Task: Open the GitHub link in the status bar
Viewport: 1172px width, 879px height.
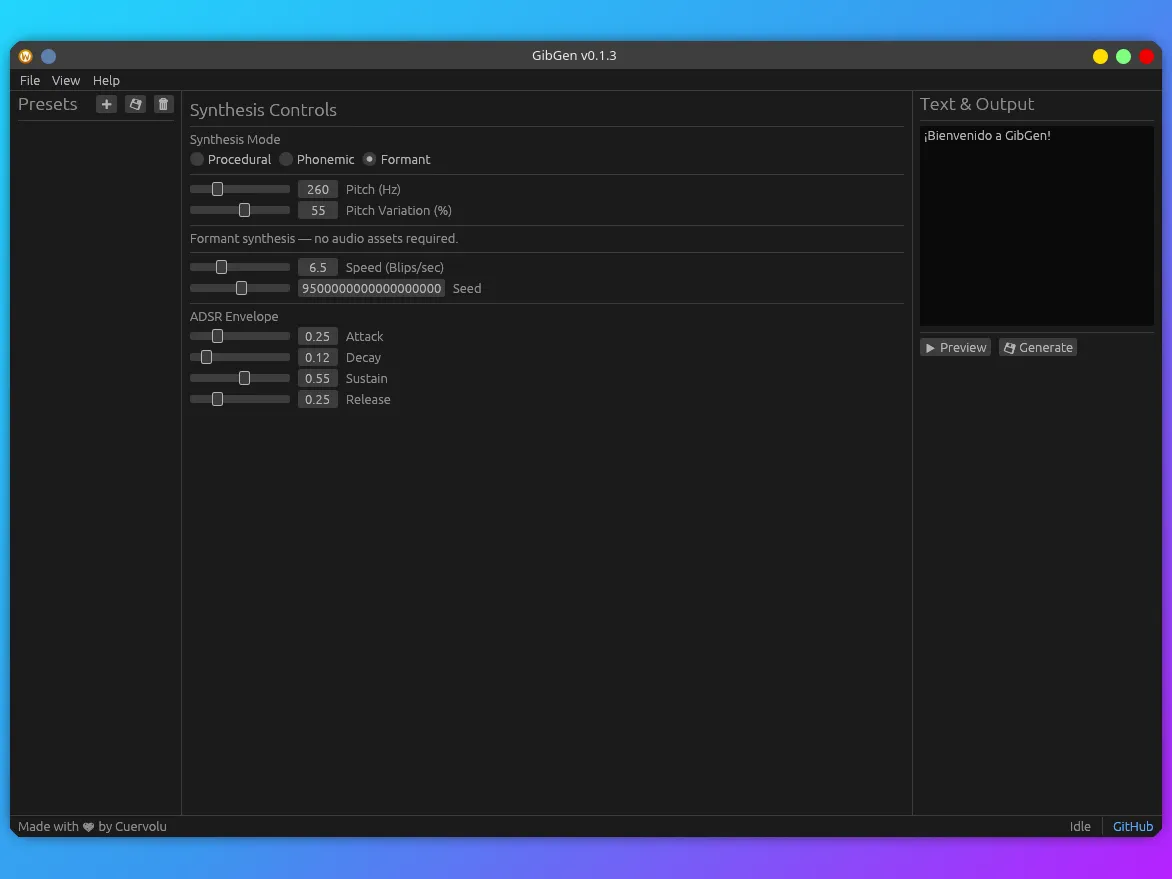Action: tap(1133, 826)
